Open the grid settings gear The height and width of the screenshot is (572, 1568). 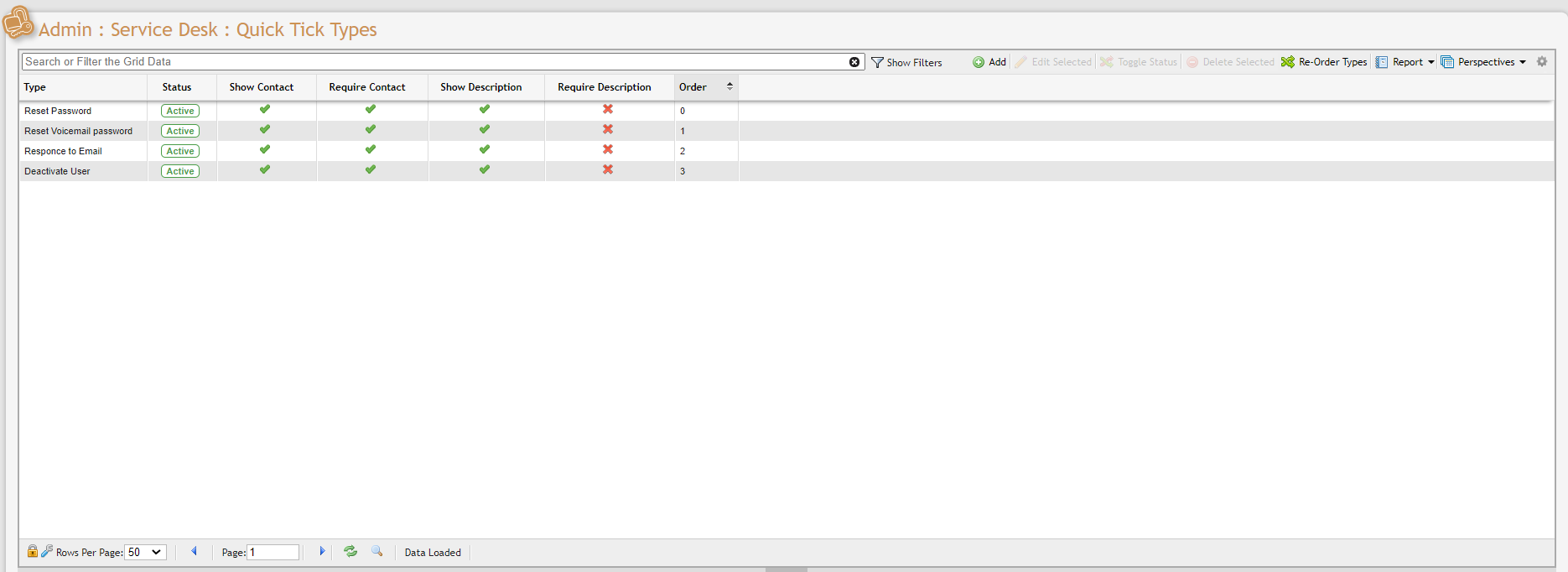click(x=1541, y=61)
